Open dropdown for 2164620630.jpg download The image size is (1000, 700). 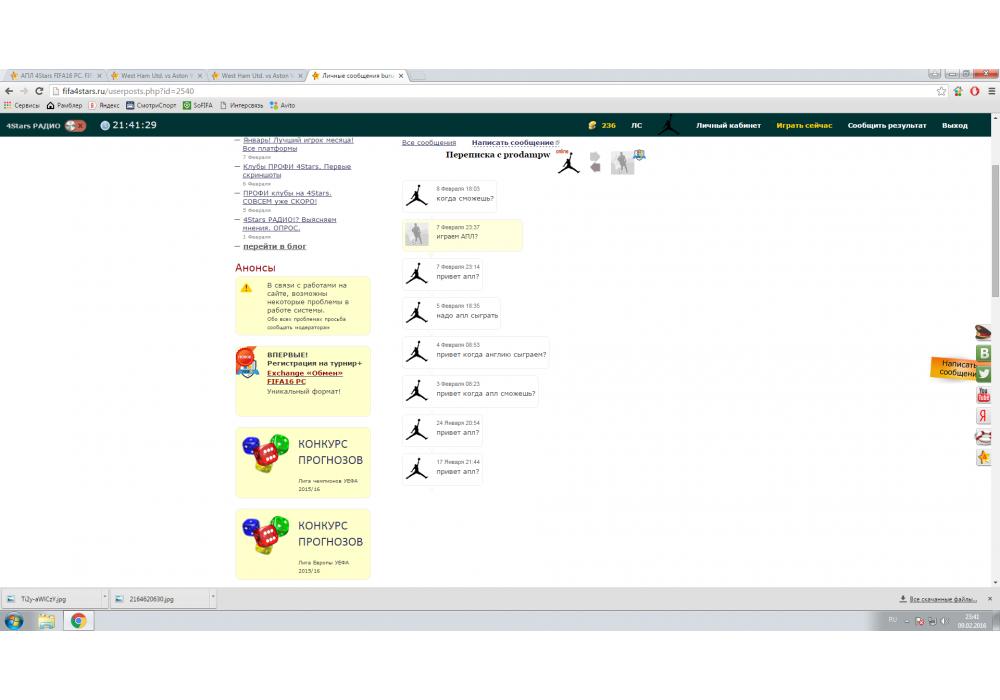[x=212, y=598]
